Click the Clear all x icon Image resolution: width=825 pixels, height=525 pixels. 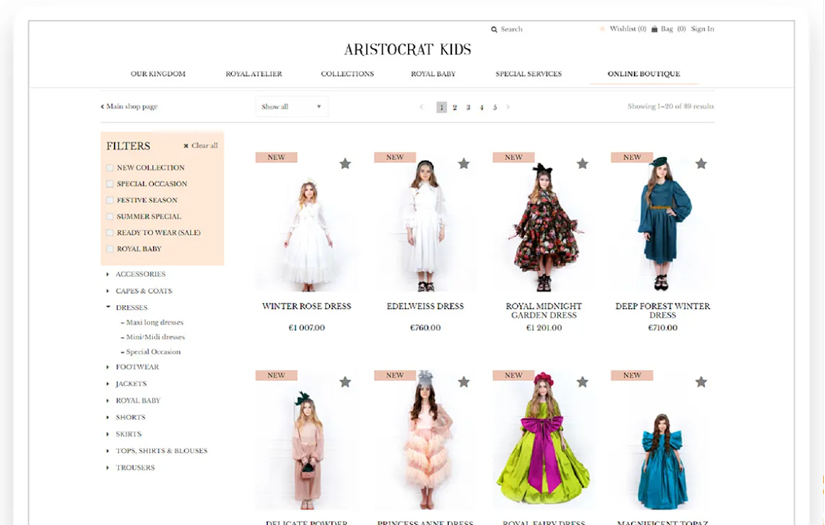(186, 146)
